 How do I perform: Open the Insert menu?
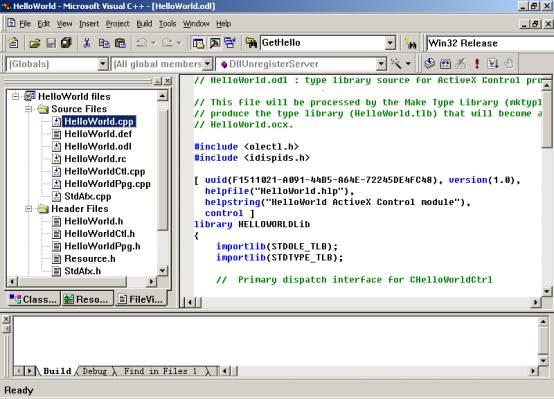pos(89,24)
